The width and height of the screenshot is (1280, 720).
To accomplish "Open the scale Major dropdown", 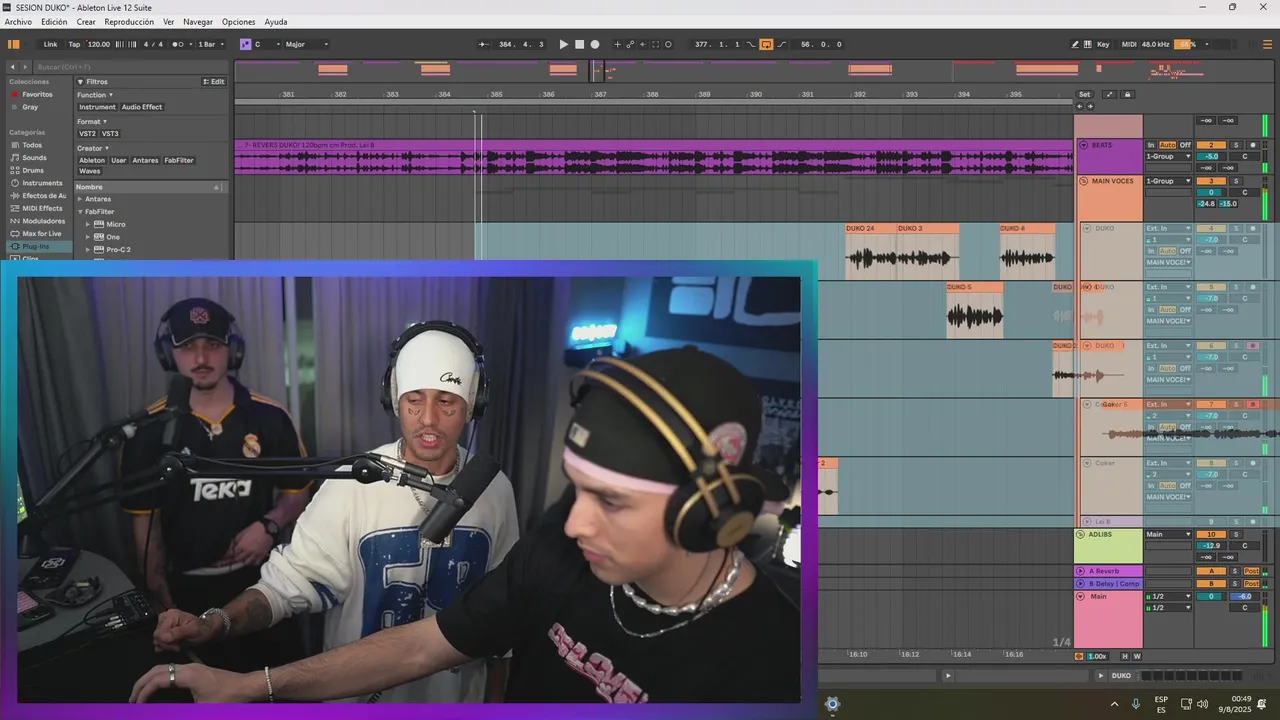I will point(306,44).
